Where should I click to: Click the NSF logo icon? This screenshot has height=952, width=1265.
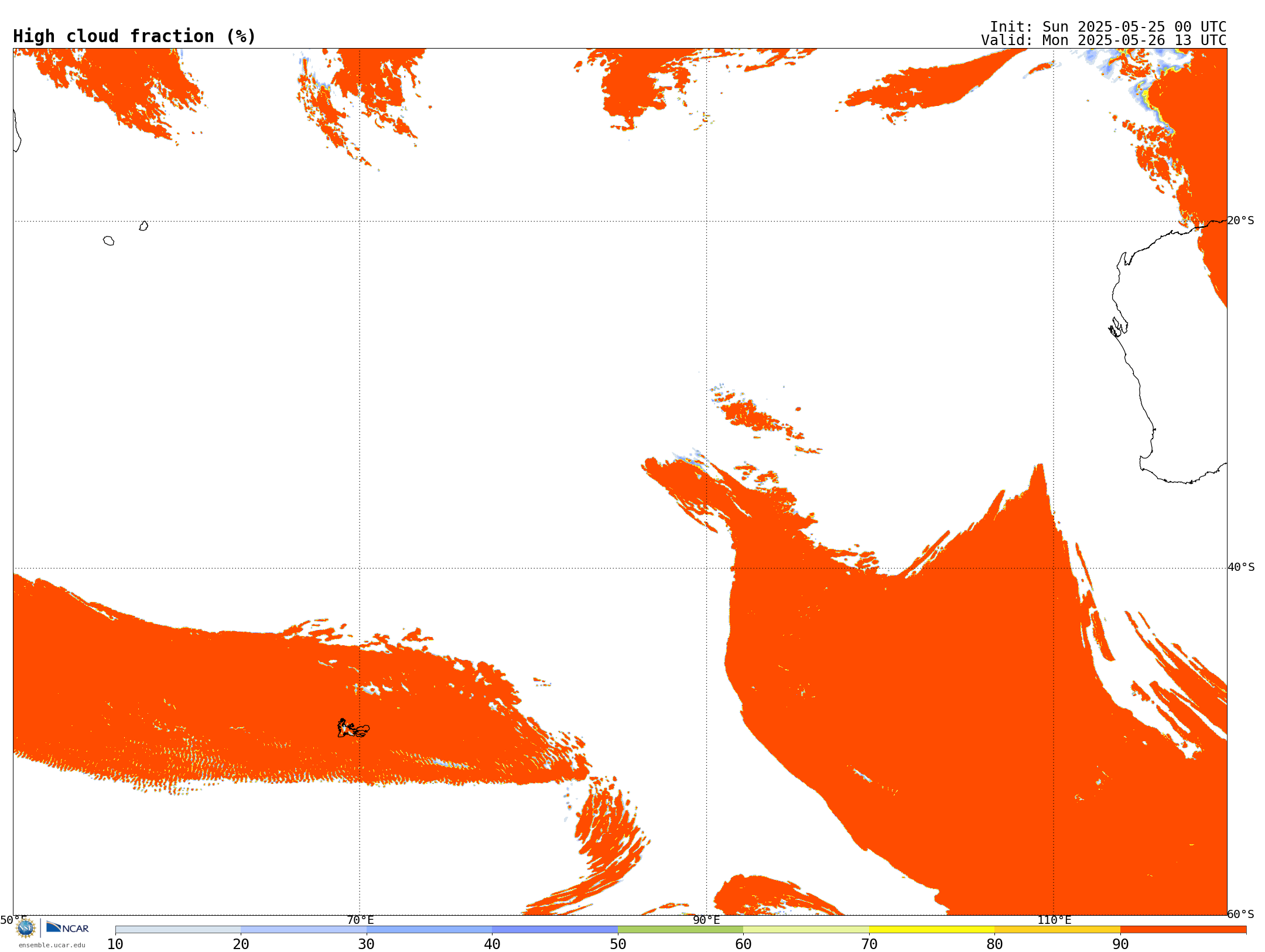26,927
